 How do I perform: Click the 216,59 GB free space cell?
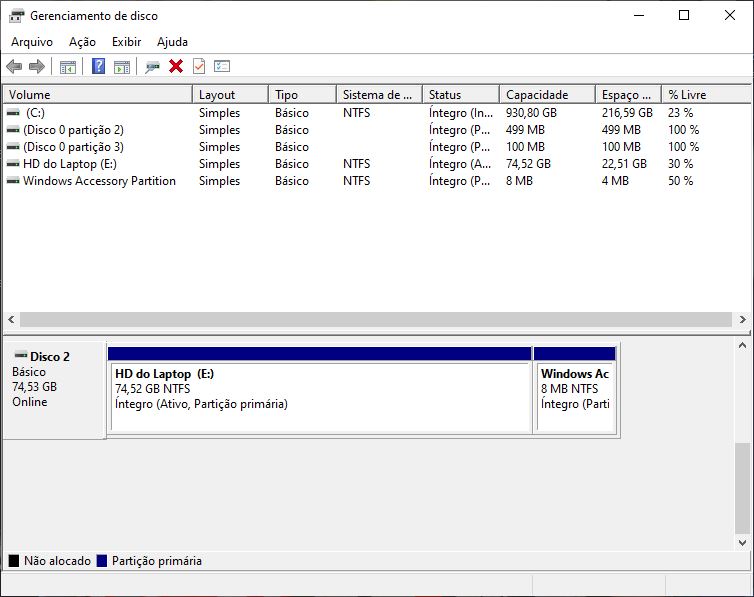point(627,113)
